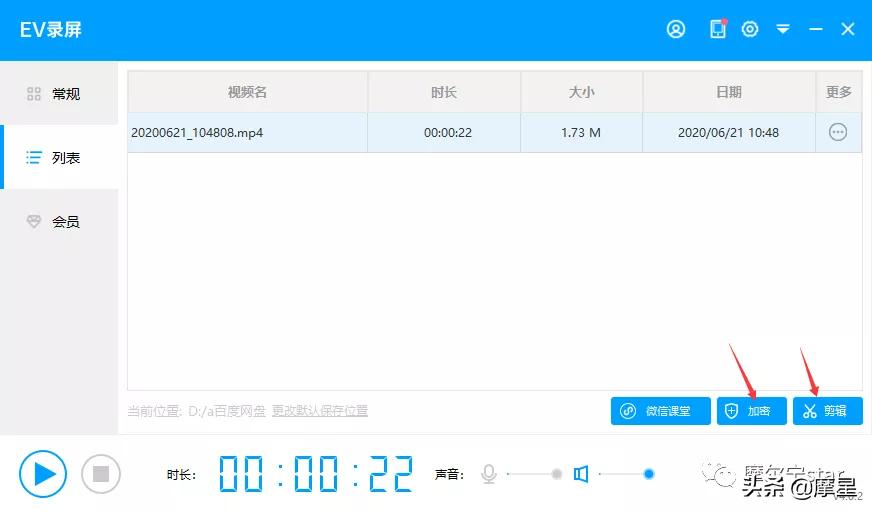The width and height of the screenshot is (872, 513).
Task: Open settings gear icon in title bar
Action: click(750, 29)
